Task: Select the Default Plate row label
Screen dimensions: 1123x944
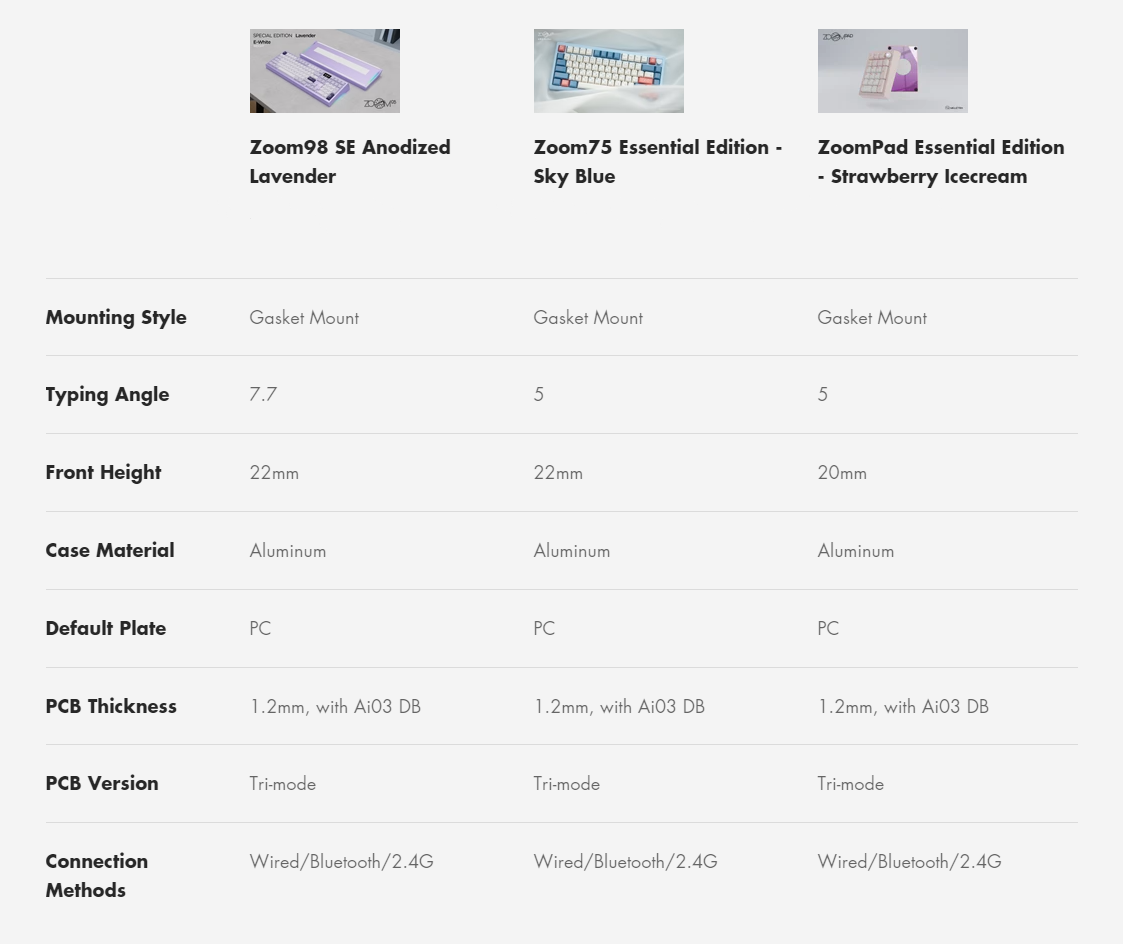Action: click(106, 628)
